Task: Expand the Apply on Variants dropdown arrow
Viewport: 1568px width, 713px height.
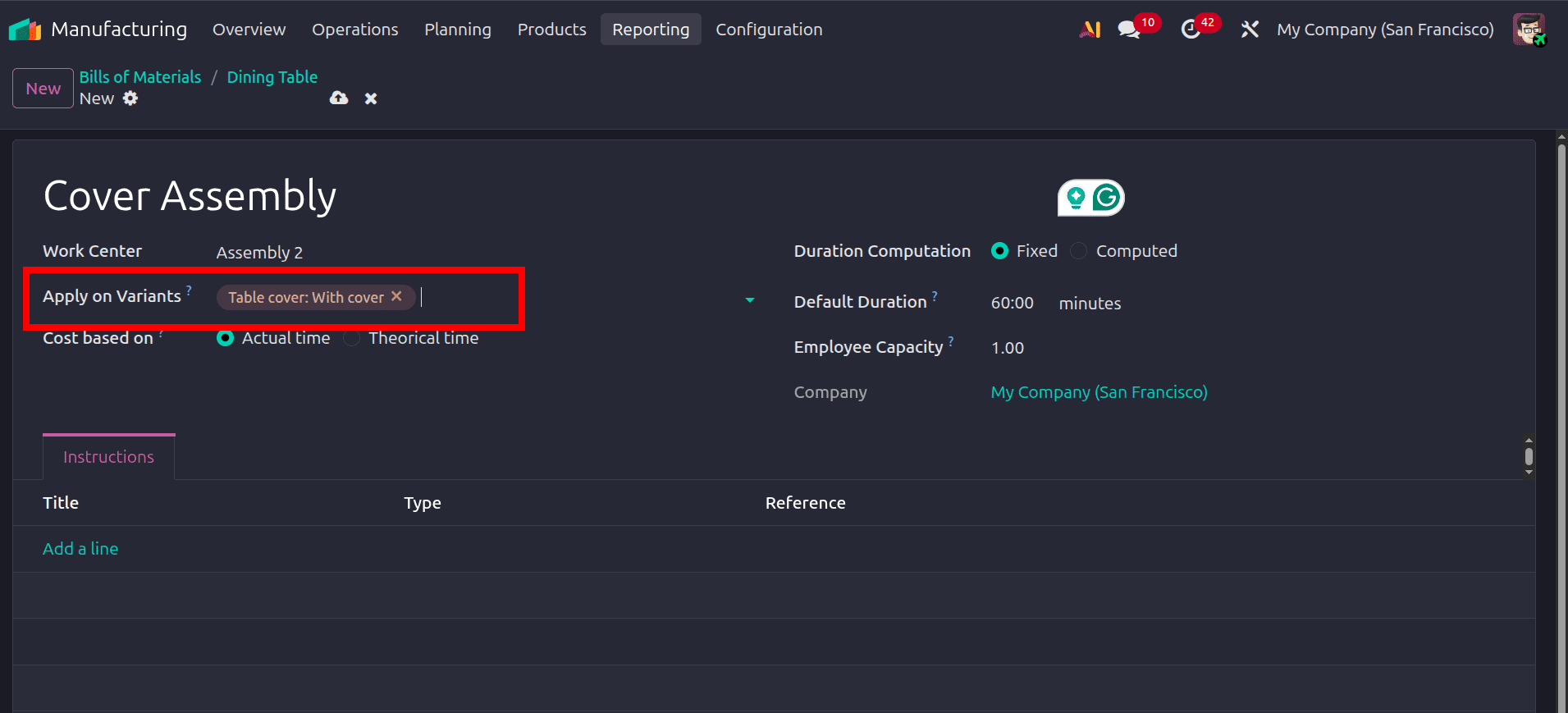Action: point(750,300)
